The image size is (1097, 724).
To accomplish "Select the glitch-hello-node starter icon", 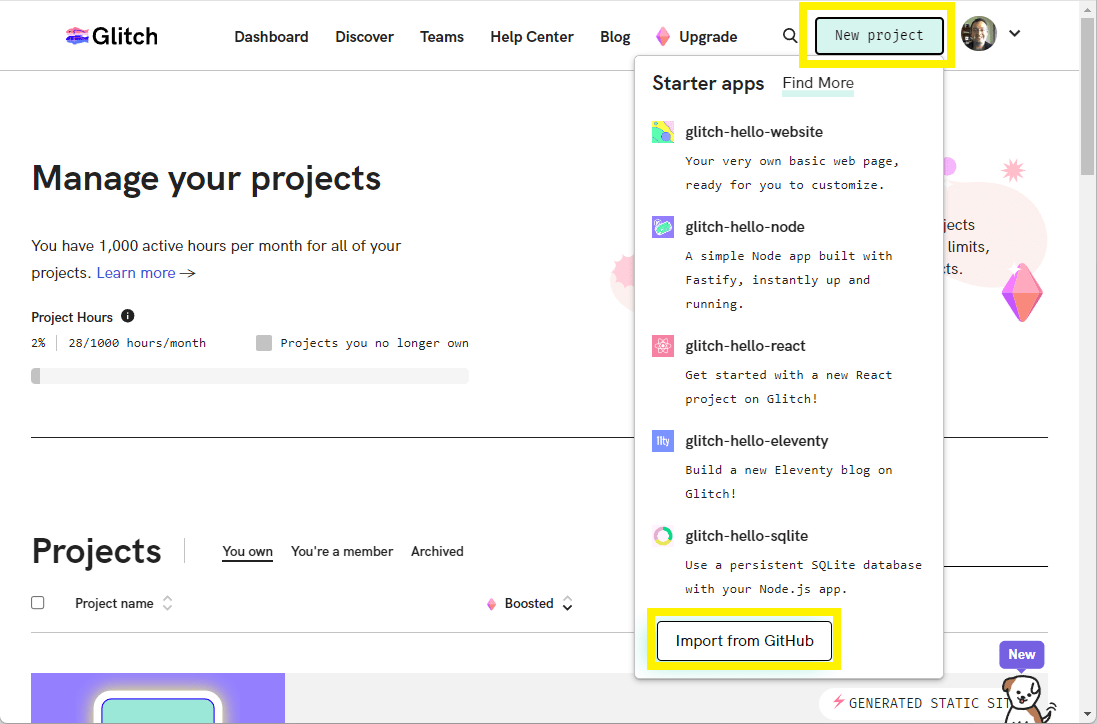I will point(662,226).
